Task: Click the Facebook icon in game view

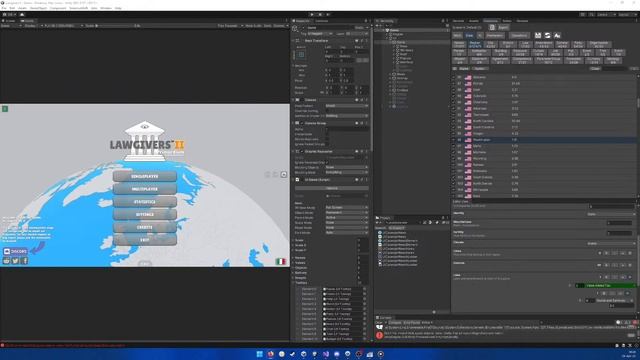Action: (x=24, y=261)
